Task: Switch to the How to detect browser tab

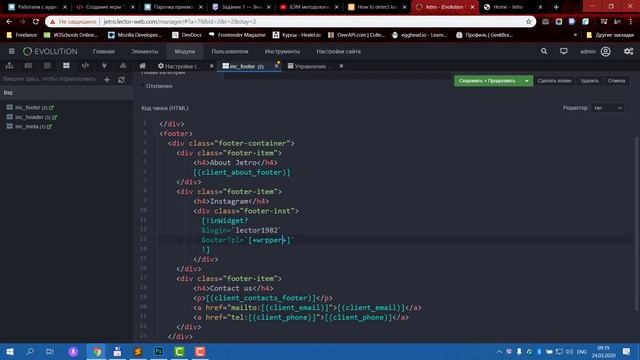Action: [378, 7]
